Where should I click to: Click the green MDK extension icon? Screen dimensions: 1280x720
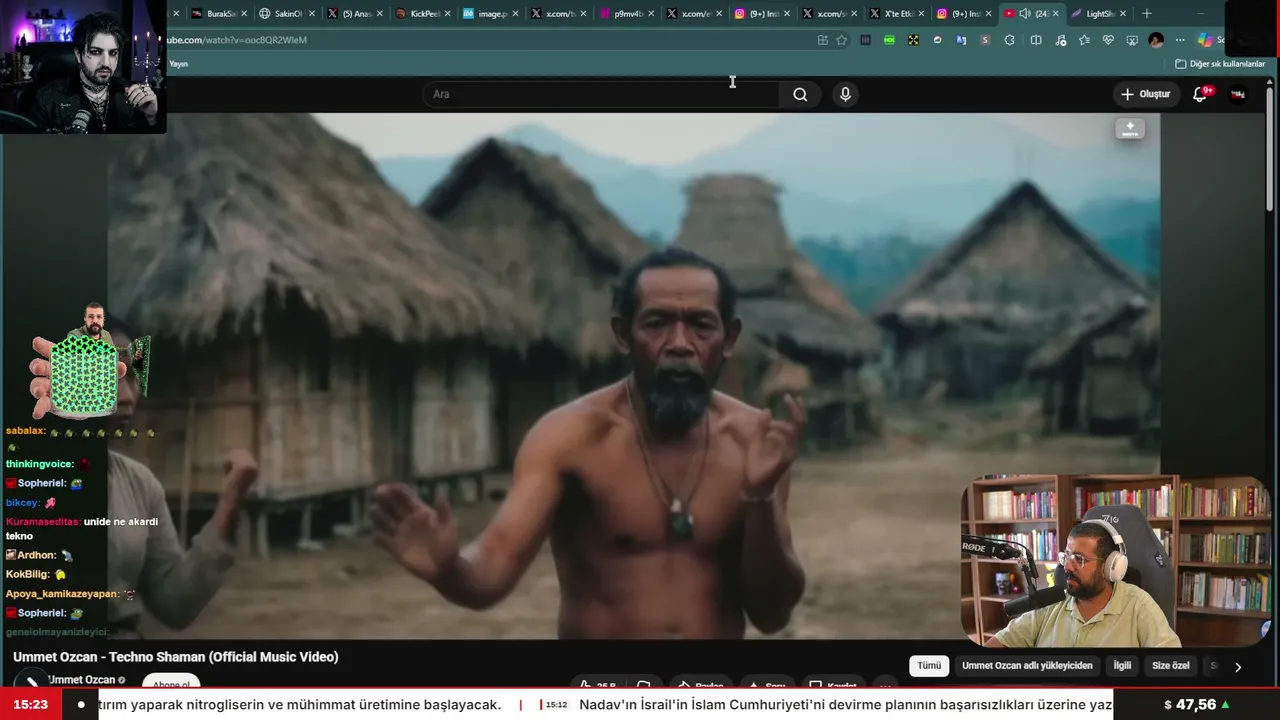click(x=889, y=40)
